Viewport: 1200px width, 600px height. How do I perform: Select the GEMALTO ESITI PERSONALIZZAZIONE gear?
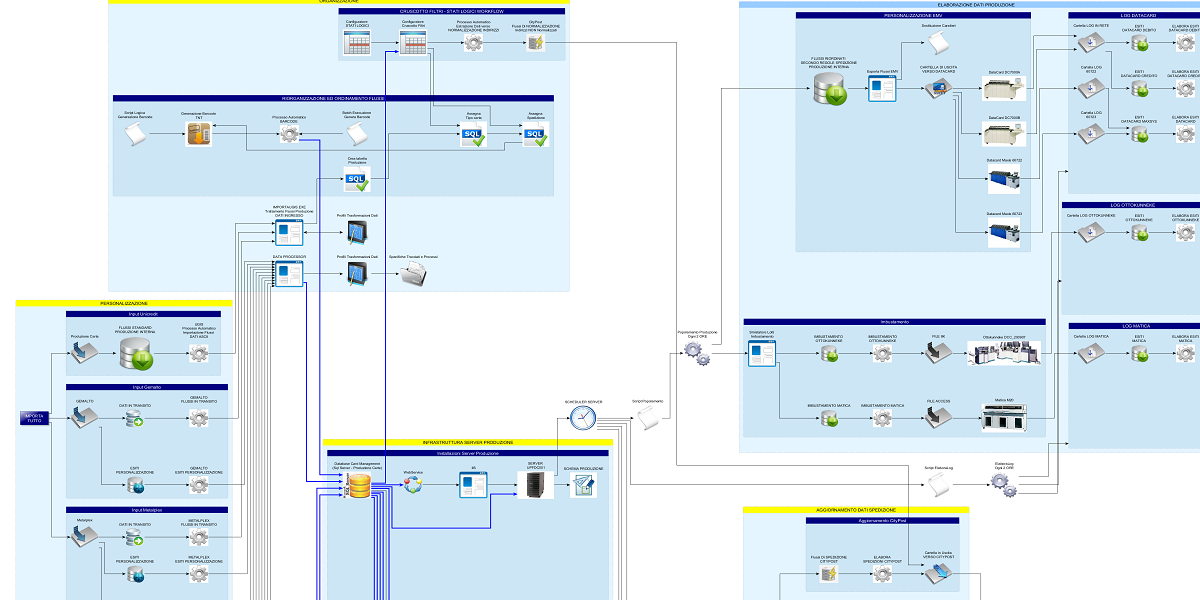(x=199, y=485)
